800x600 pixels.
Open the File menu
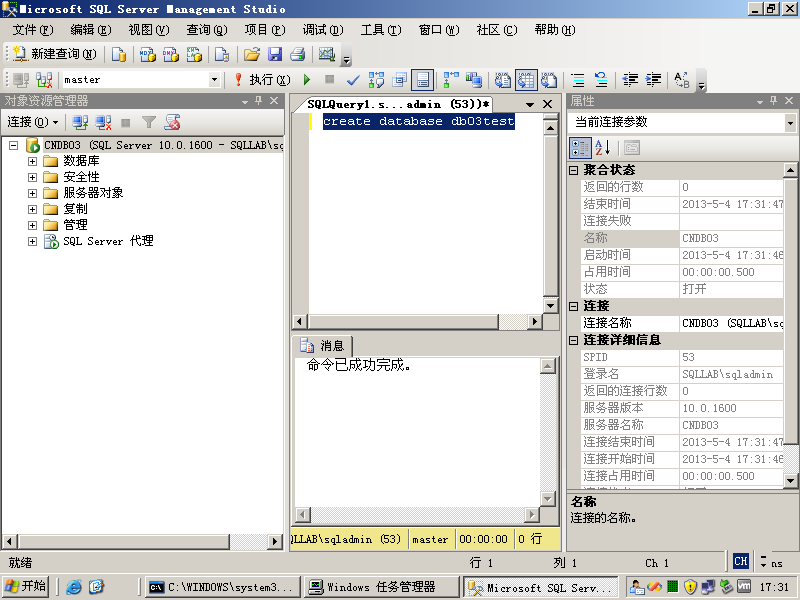pyautogui.click(x=33, y=30)
